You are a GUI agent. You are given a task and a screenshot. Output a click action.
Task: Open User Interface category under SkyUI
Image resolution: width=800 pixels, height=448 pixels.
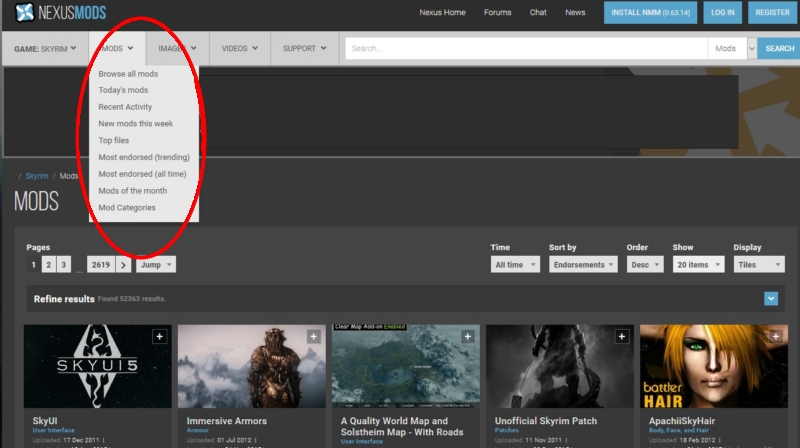pos(53,431)
